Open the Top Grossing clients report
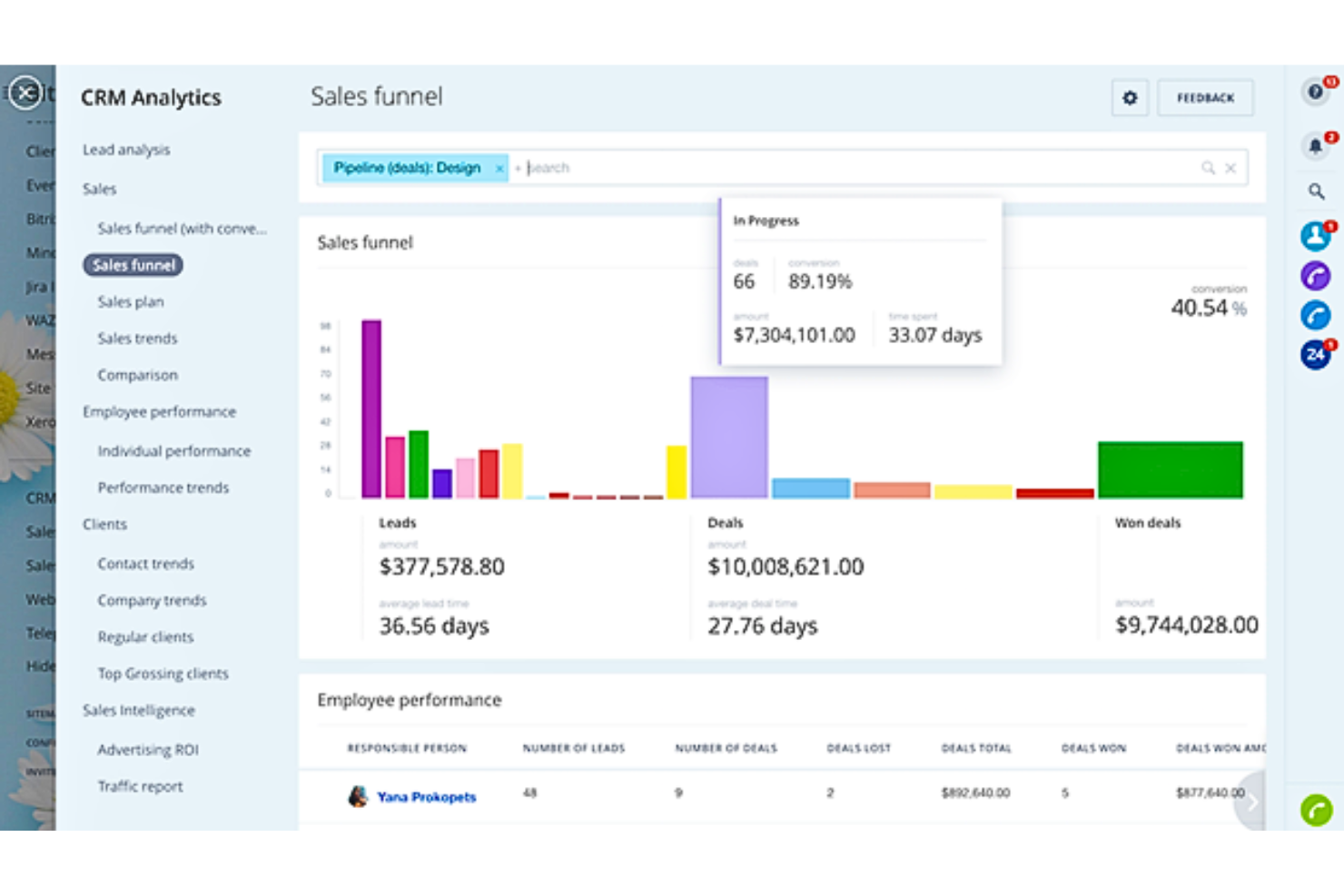 163,674
